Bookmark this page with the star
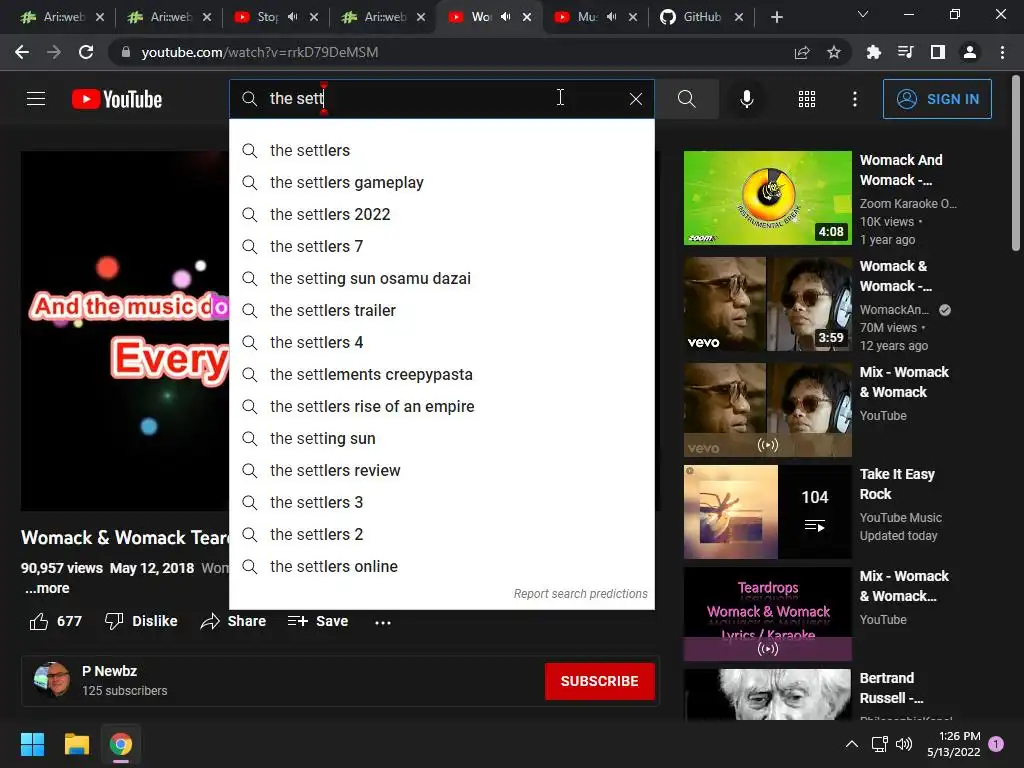Viewport: 1024px width, 768px height. click(834, 52)
